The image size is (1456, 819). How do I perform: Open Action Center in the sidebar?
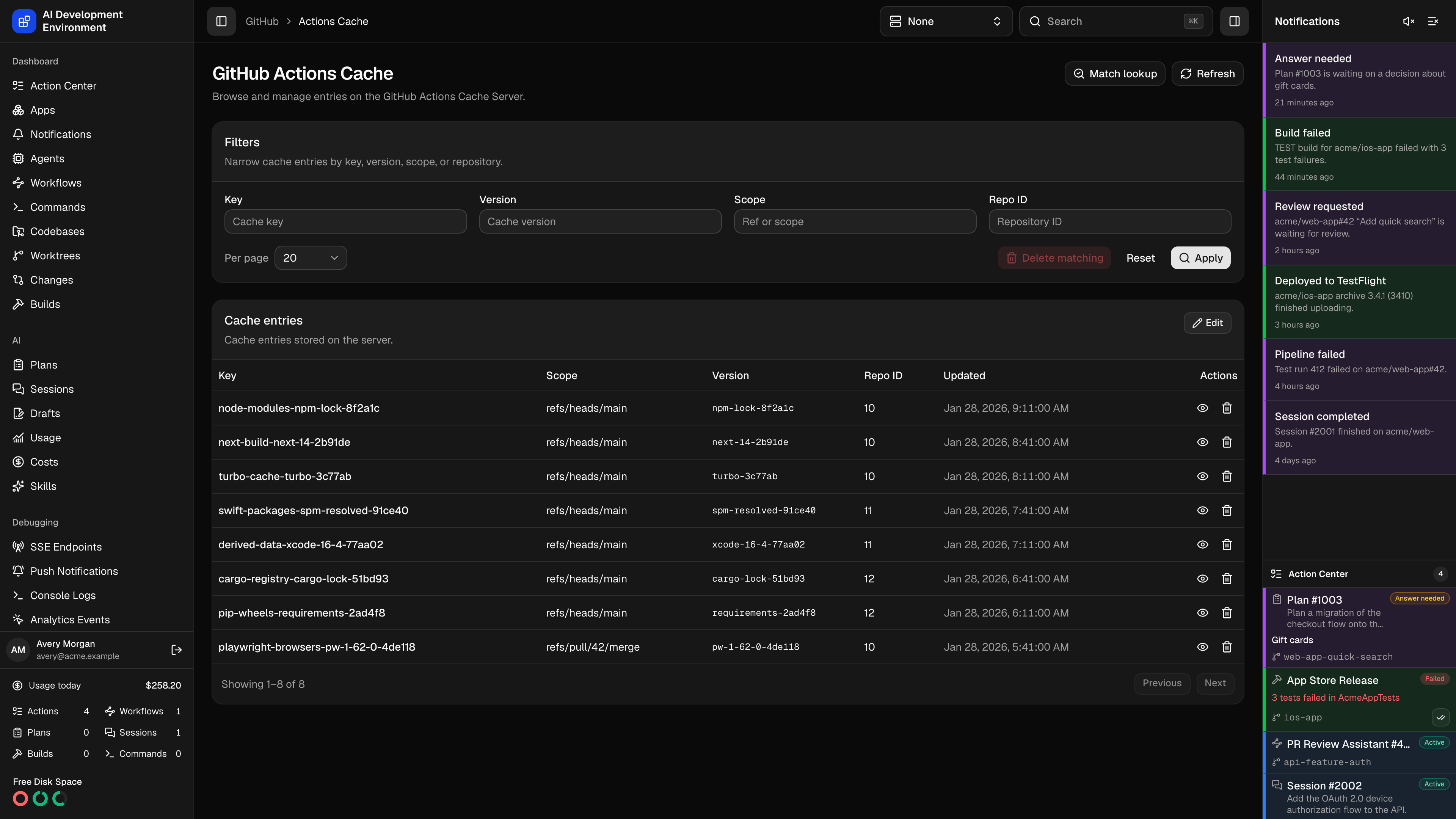coord(97,86)
